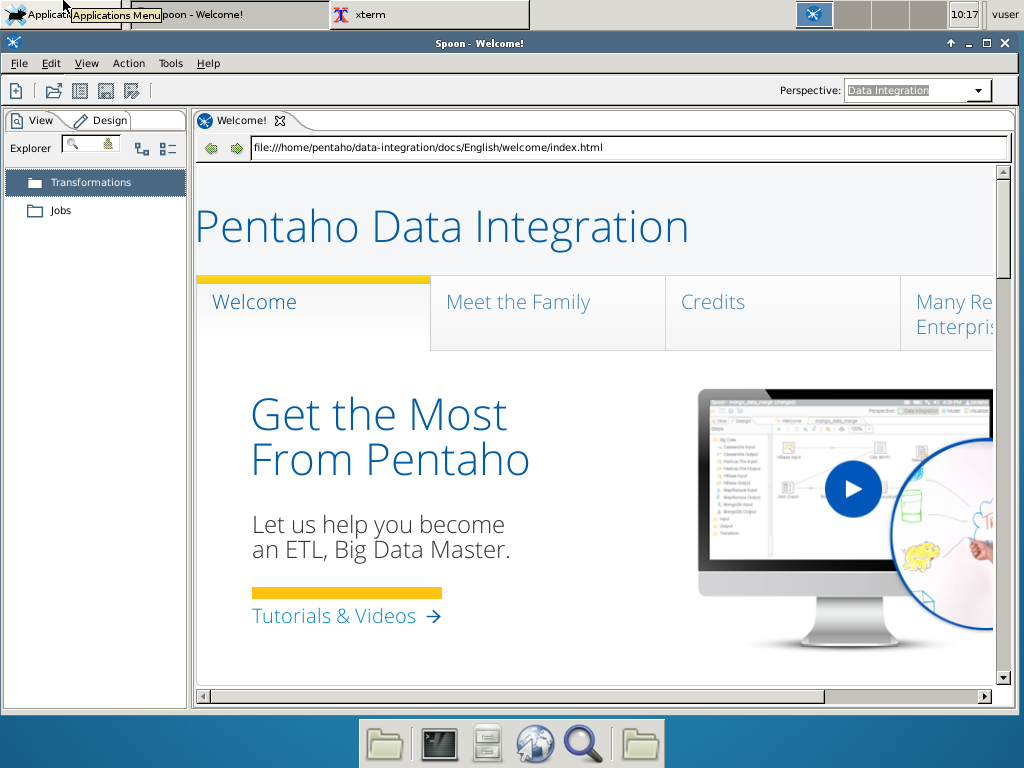Open the terminal emulator dock icon
Screen dimensions: 1024x768
439,744
